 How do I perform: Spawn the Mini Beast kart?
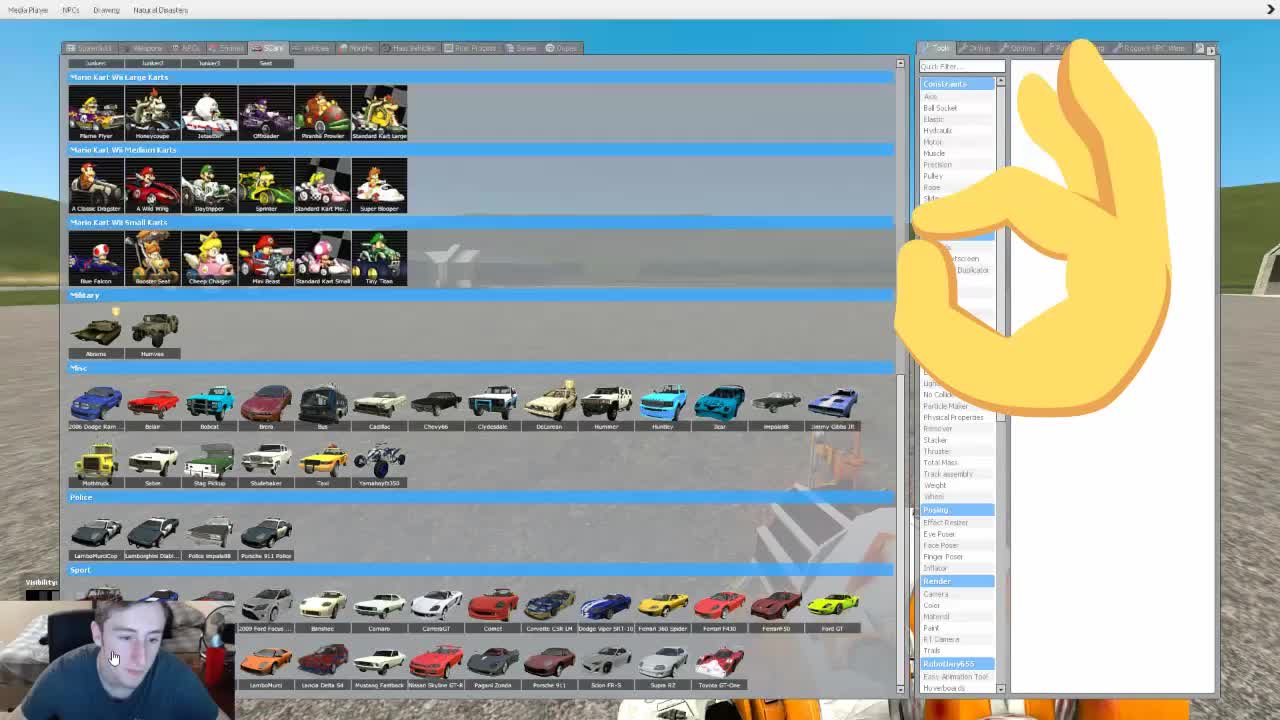coord(266,258)
